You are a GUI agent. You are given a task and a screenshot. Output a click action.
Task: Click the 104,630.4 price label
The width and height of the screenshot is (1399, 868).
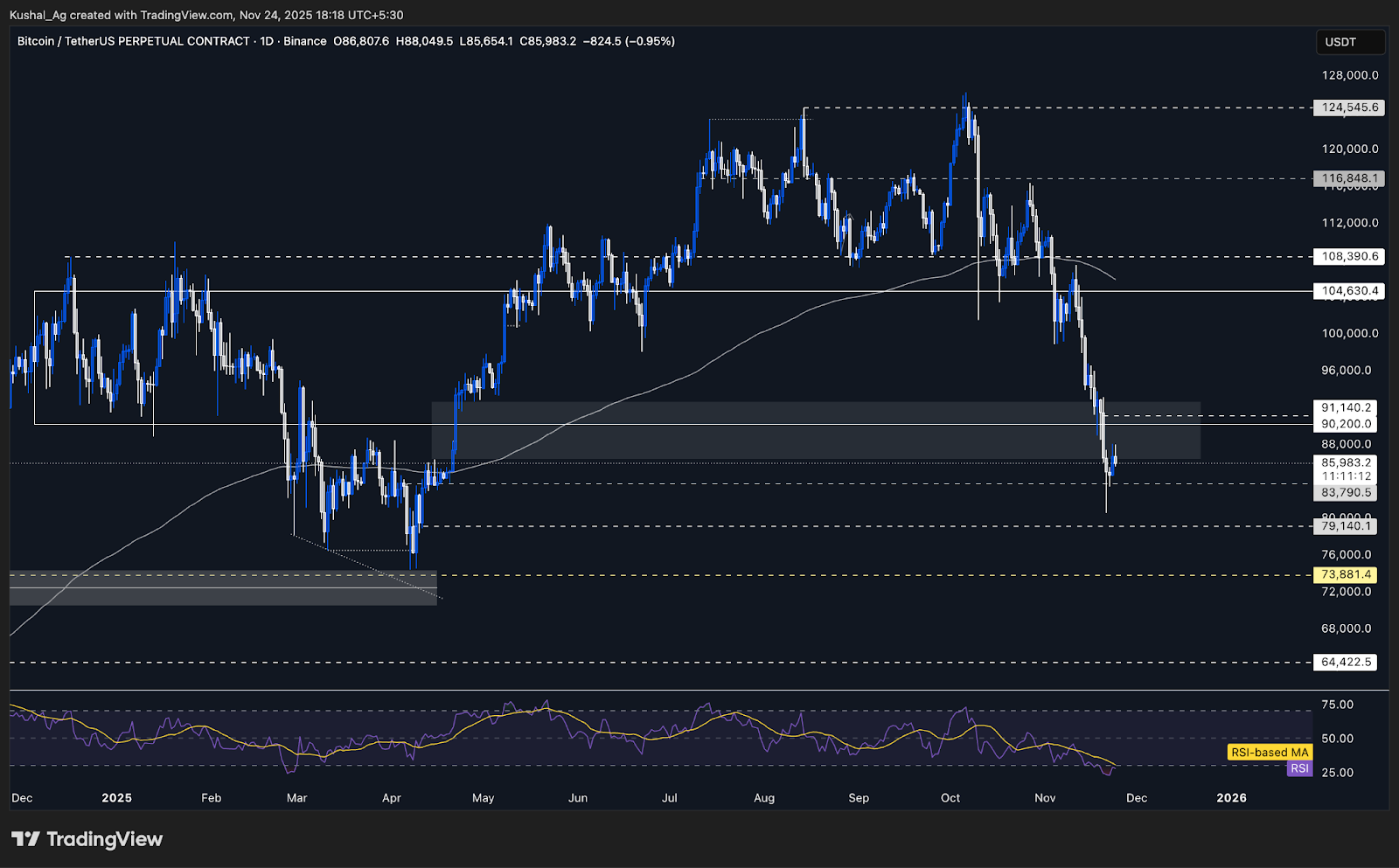click(1348, 291)
